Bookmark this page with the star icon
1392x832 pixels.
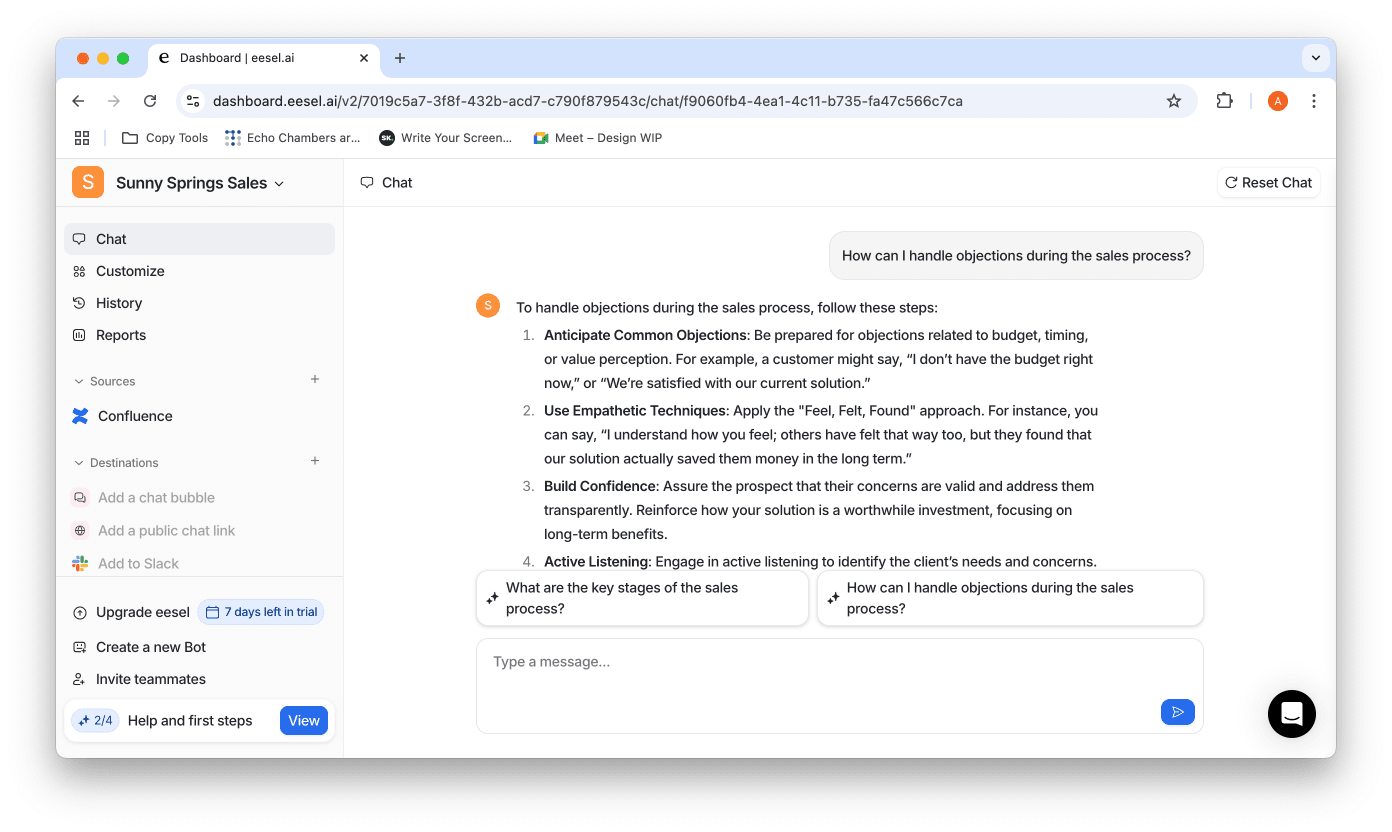click(x=1174, y=101)
